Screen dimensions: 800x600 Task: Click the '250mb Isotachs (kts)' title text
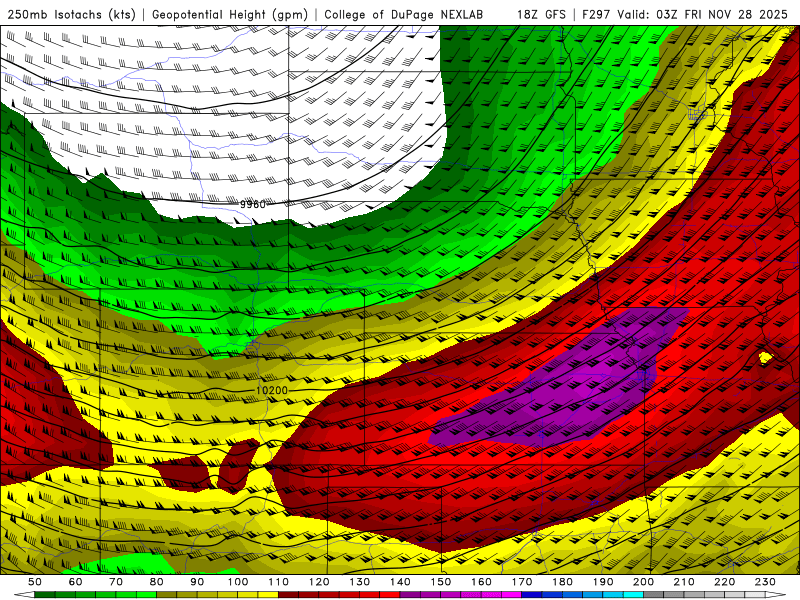pos(71,15)
